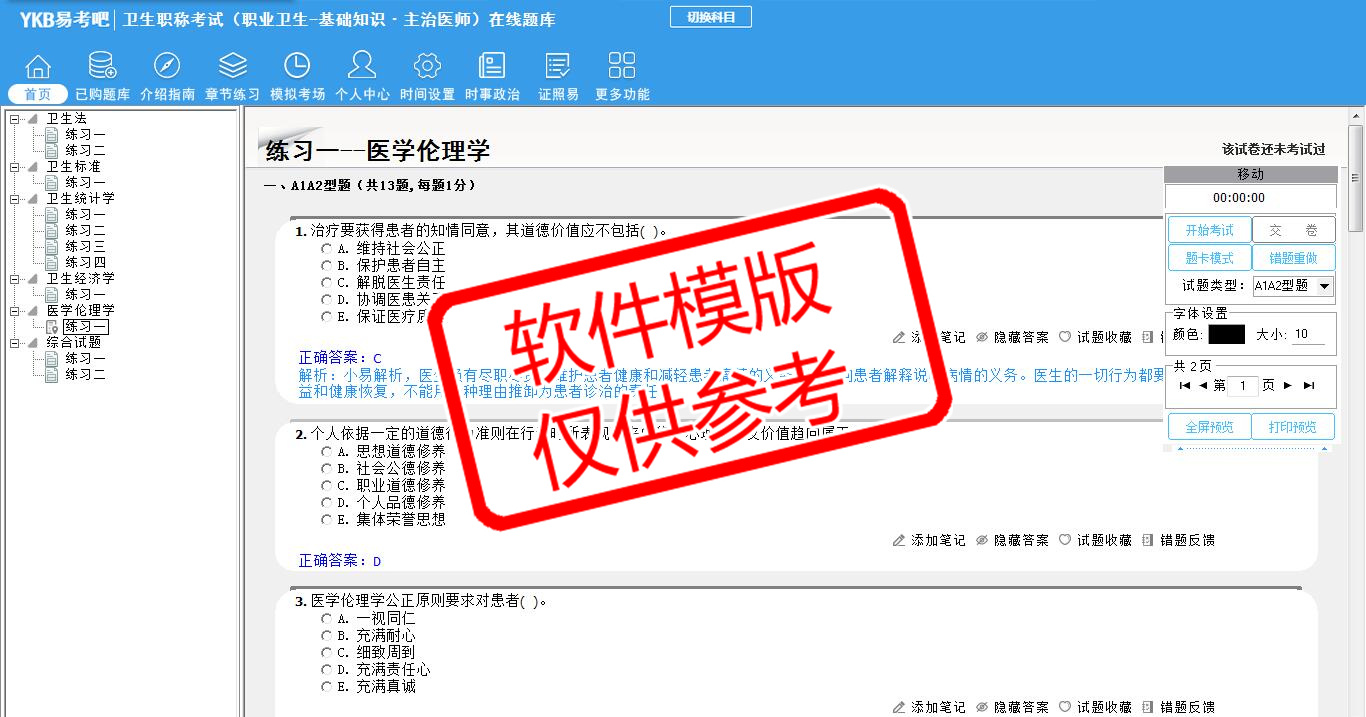Open 章节练习 layers icon

(232, 66)
